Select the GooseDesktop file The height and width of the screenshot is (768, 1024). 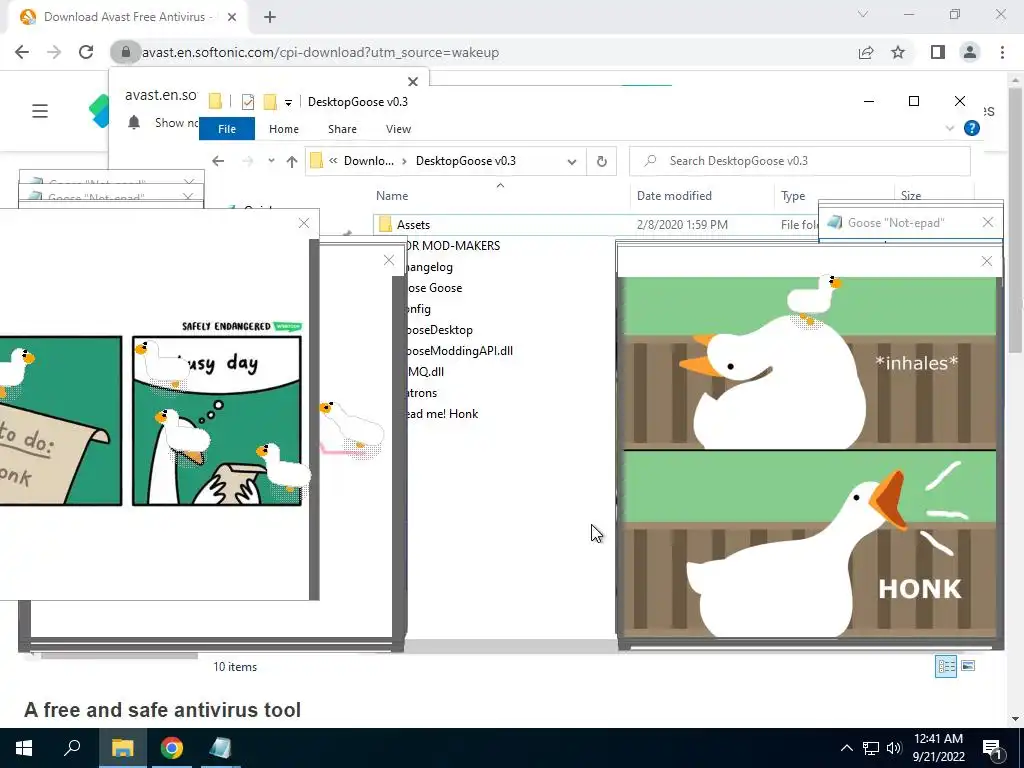[x=438, y=330]
